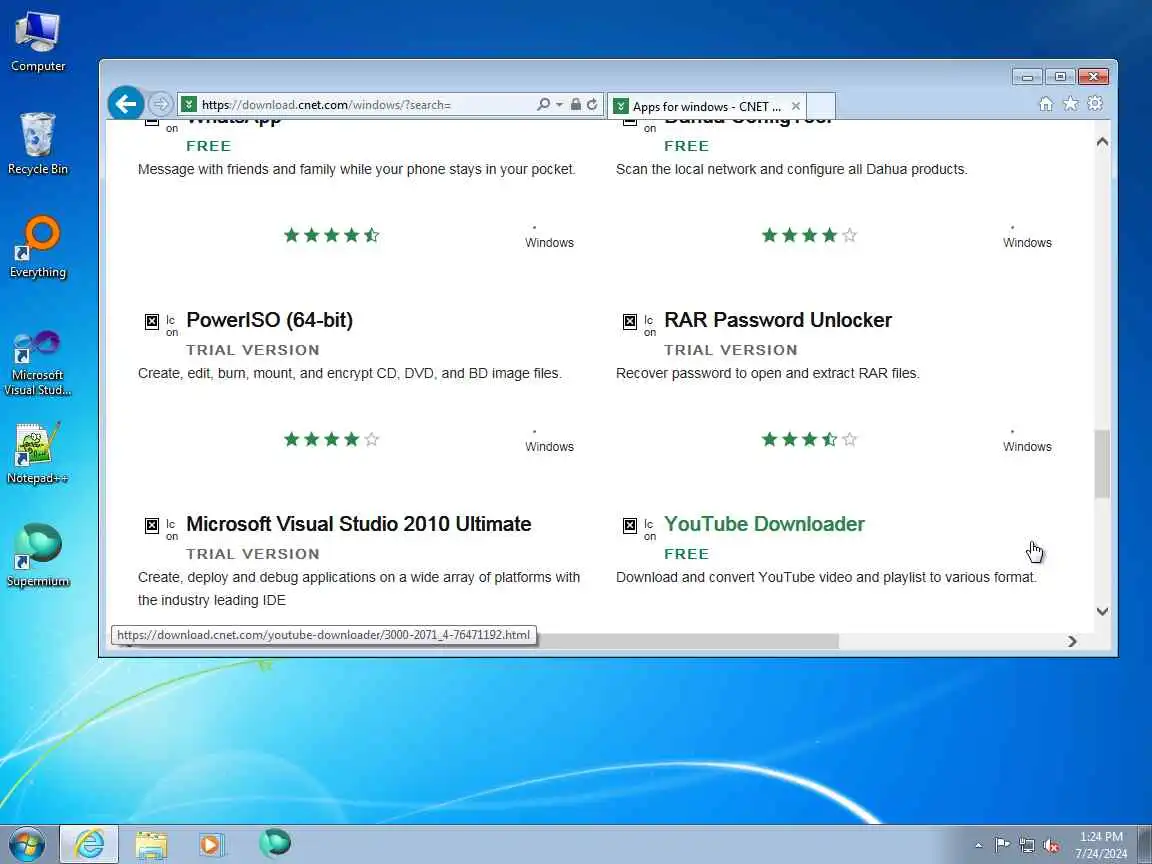Viewport: 1152px width, 864px height.
Task: Select the Microsoft Visual Studio desktop shortcut
Action: 37,363
